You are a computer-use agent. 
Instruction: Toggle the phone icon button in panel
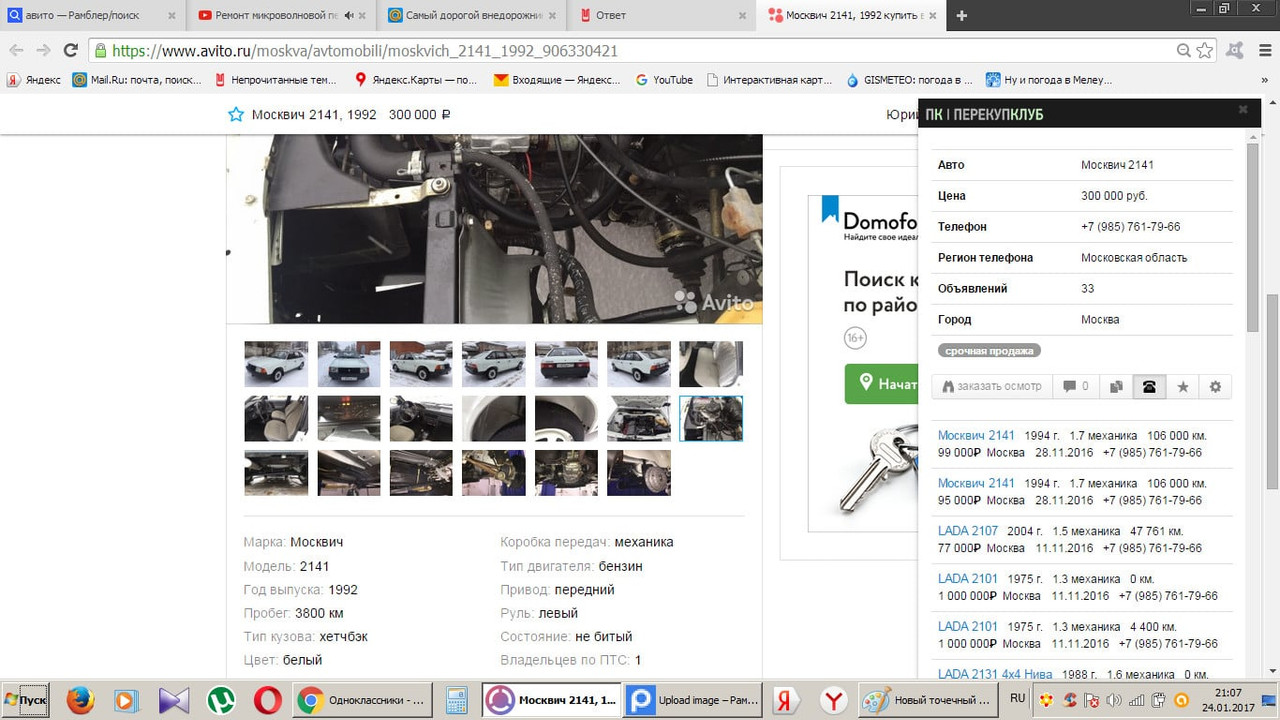[1149, 386]
